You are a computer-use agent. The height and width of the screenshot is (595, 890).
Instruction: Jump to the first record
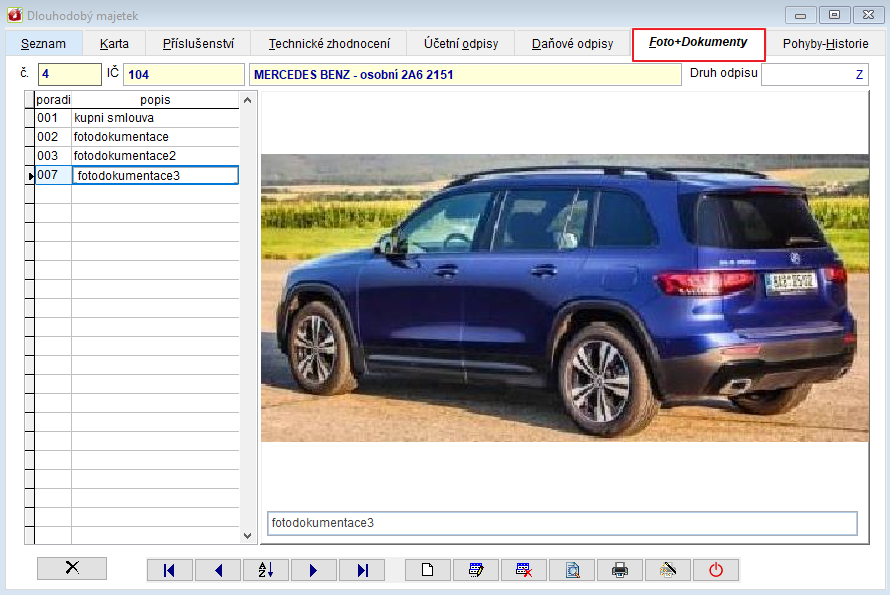[169, 570]
